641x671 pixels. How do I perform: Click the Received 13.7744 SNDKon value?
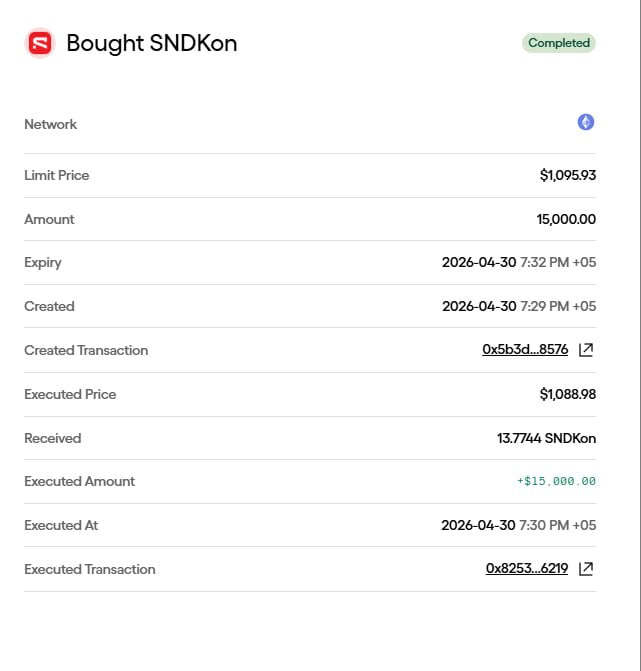click(x=546, y=438)
